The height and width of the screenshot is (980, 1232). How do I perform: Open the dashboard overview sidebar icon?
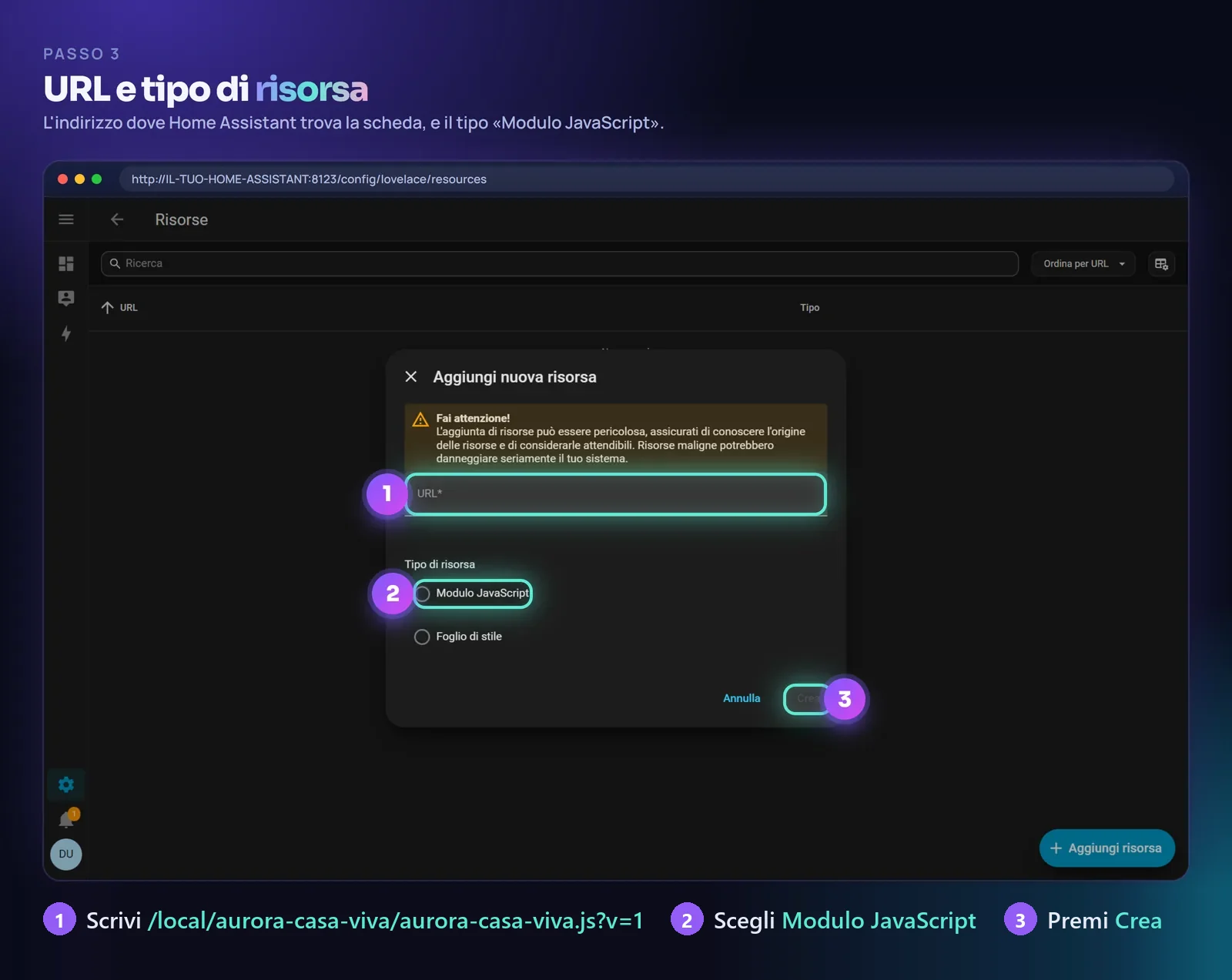pyautogui.click(x=66, y=264)
